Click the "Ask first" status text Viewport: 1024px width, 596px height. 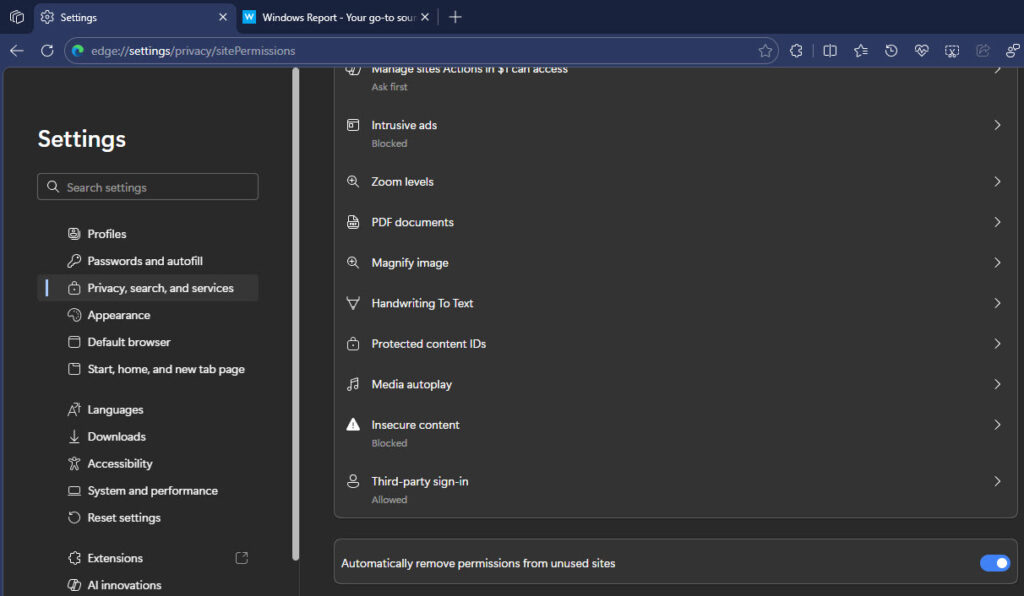click(x=389, y=87)
